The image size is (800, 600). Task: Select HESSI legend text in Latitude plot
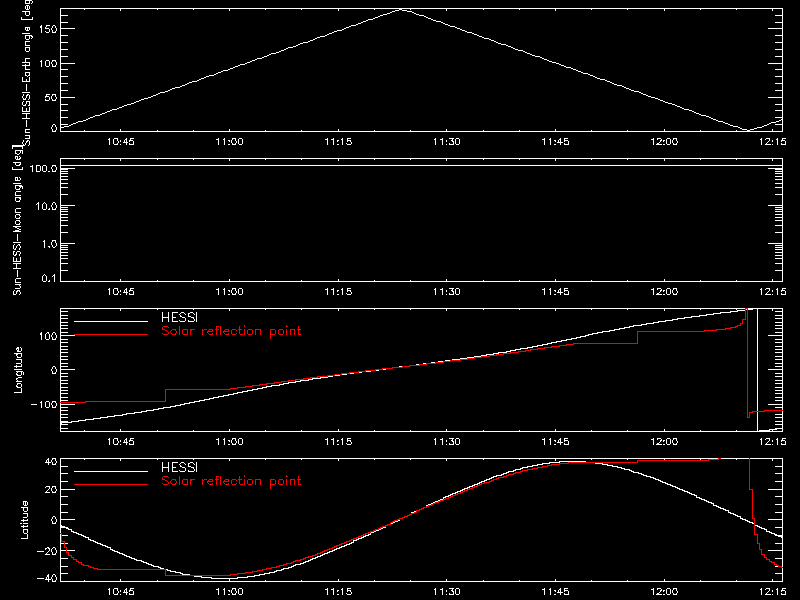click(x=179, y=467)
